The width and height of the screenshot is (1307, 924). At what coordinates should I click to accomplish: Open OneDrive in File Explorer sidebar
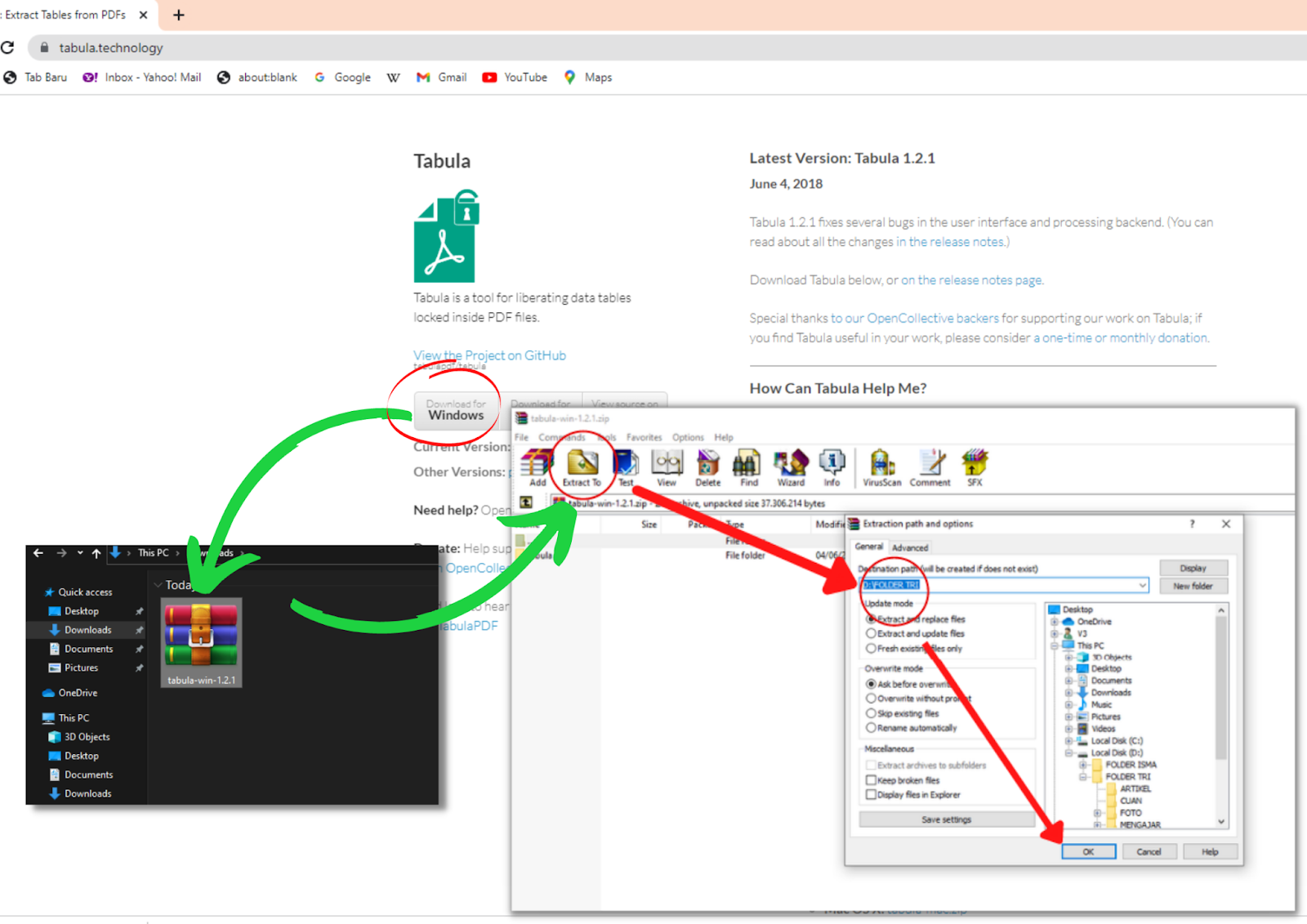pos(78,693)
